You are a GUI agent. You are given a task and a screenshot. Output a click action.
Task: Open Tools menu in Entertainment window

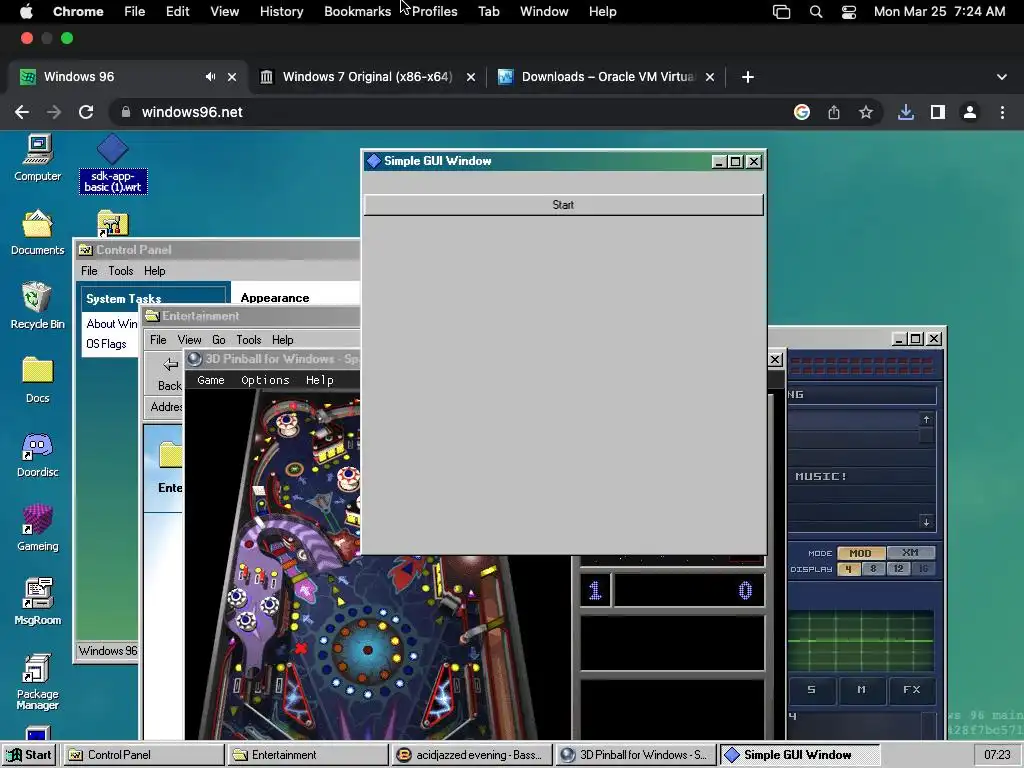[249, 340]
